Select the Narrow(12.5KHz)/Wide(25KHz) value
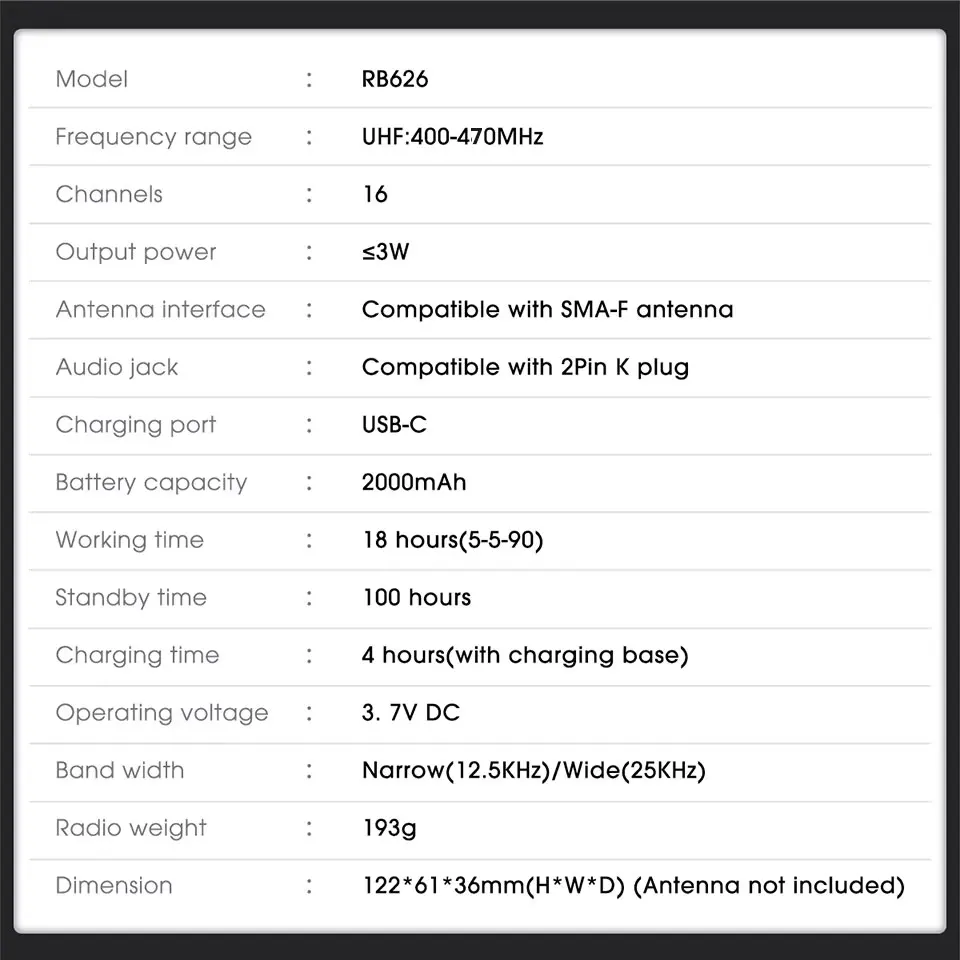Viewport: 960px width, 960px height. [x=534, y=771]
